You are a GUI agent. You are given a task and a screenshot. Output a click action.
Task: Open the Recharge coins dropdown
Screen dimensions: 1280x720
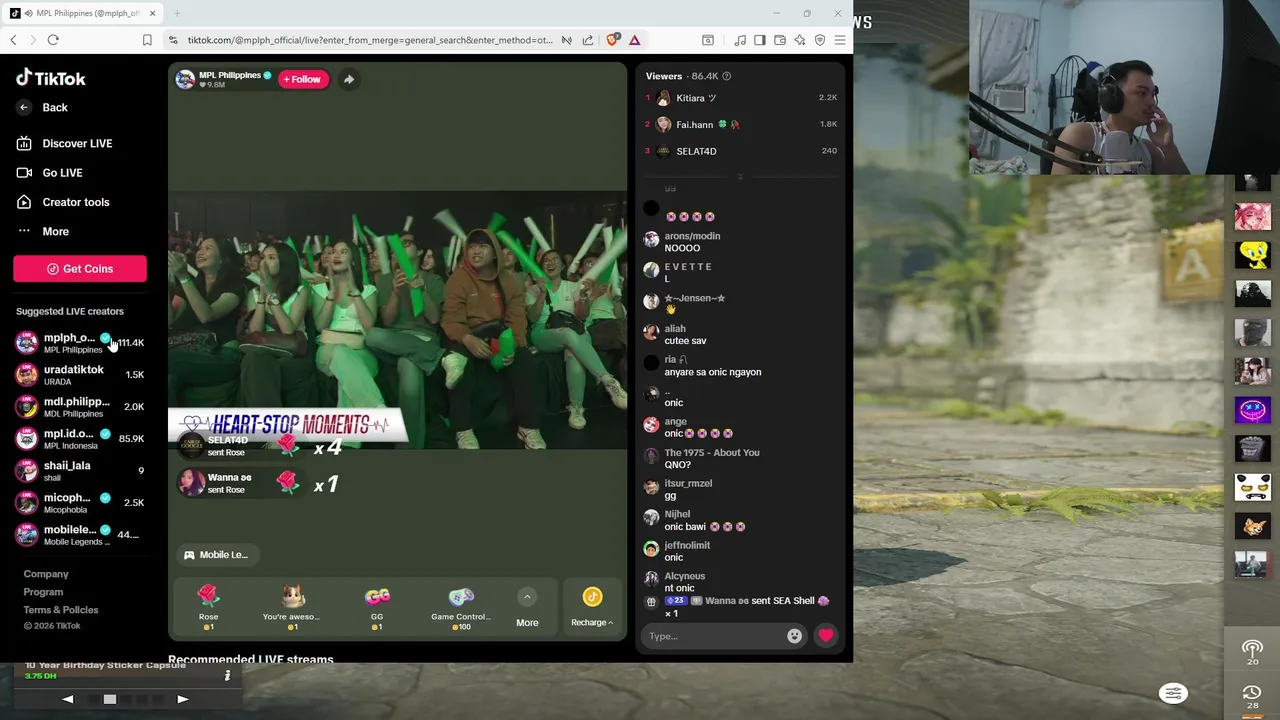[x=592, y=606]
